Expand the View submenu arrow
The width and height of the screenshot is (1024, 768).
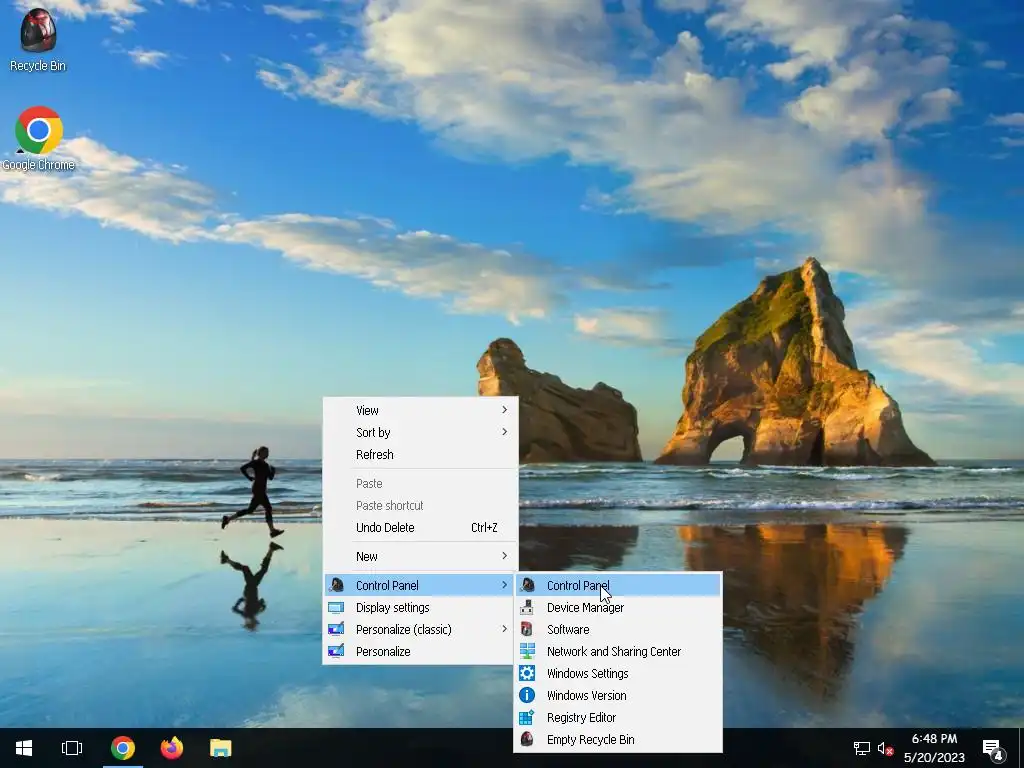(x=504, y=410)
